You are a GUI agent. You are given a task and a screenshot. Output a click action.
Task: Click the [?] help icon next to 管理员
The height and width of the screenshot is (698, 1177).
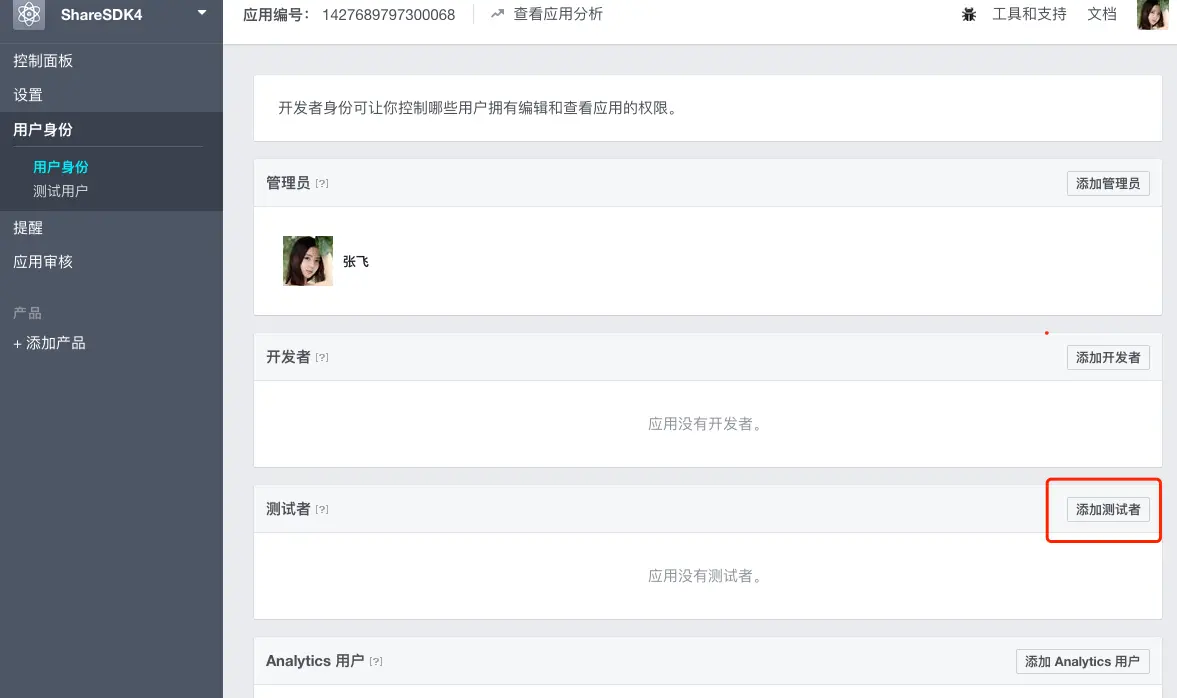(322, 183)
